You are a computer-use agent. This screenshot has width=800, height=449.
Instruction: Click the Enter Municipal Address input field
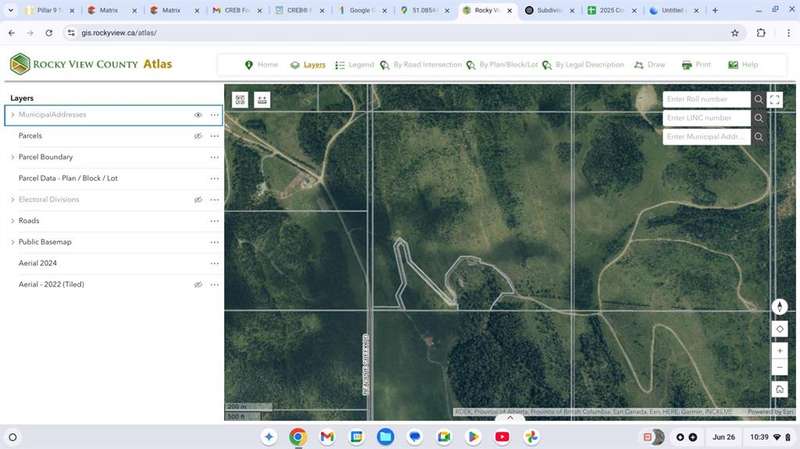[706, 137]
